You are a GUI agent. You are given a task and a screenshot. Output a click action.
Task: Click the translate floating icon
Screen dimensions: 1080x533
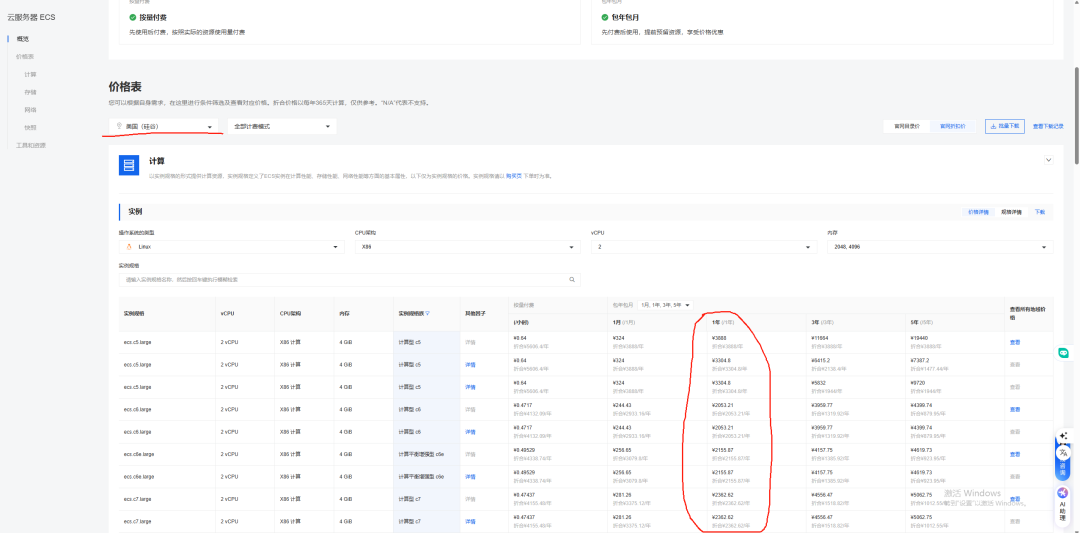coord(1063,454)
